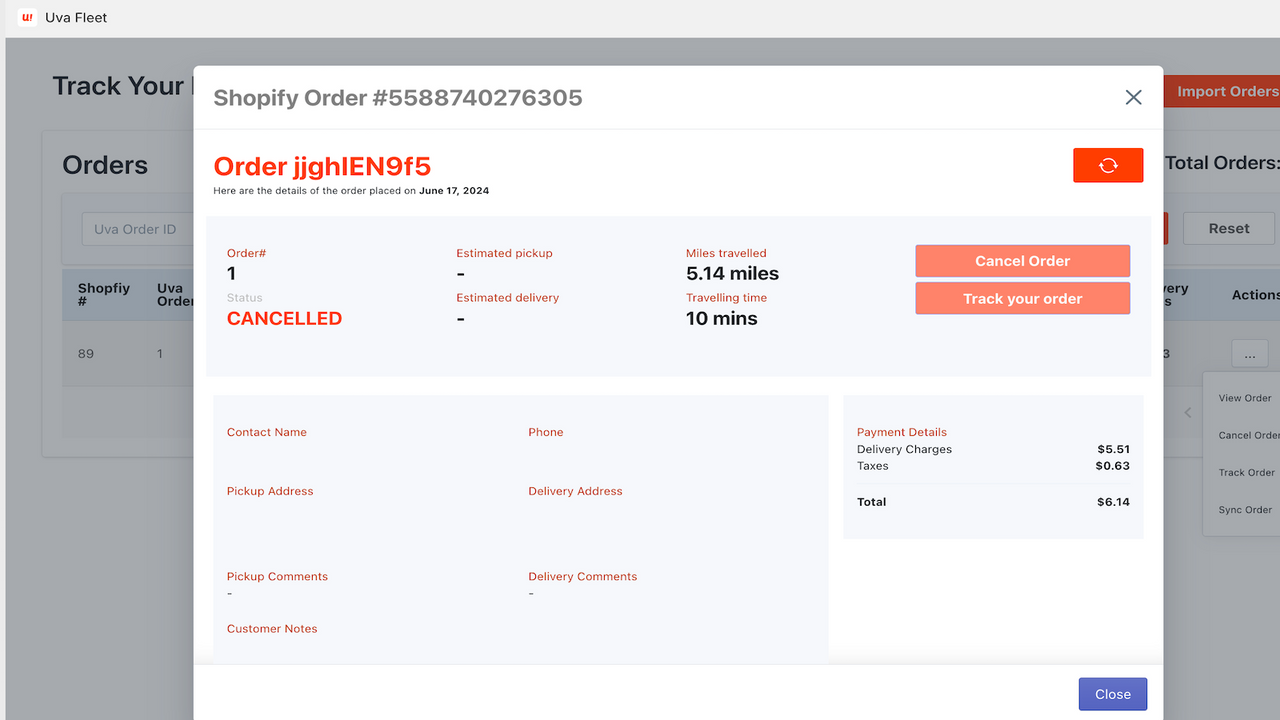Click the Shopfiy # column header
This screenshot has height=720, width=1280.
pos(104,294)
